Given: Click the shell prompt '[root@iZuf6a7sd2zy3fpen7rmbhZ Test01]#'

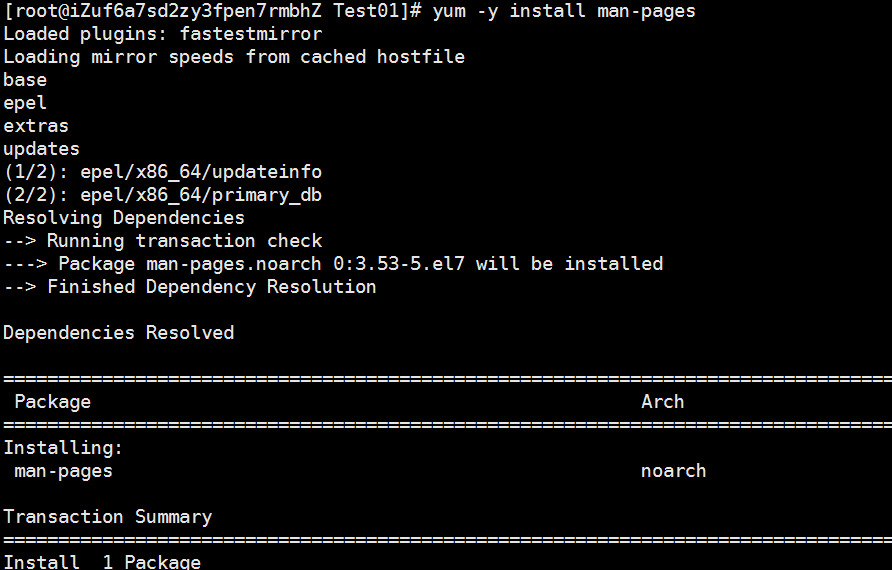Looking at the screenshot, I should [x=213, y=11].
